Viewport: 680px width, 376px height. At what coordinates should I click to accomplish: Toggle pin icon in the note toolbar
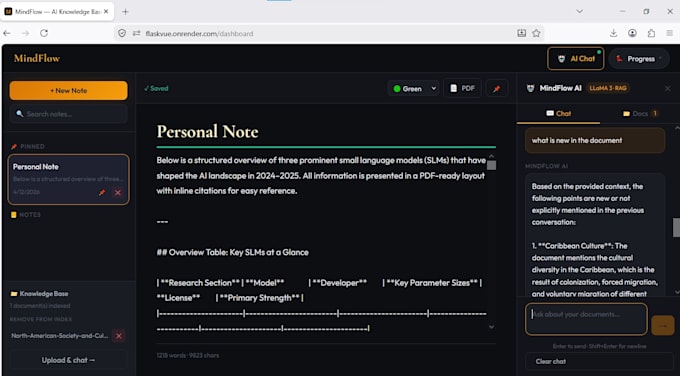(497, 88)
